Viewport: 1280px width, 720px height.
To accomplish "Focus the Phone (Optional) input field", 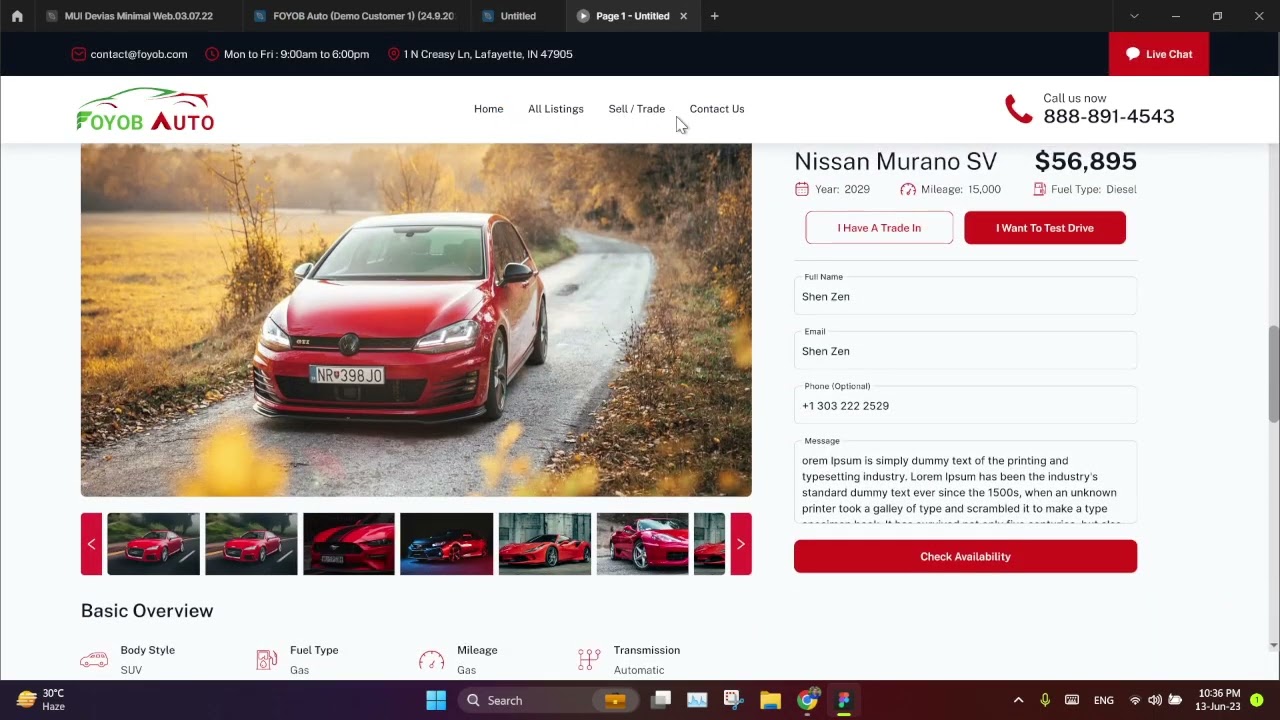I will [x=965, y=406].
